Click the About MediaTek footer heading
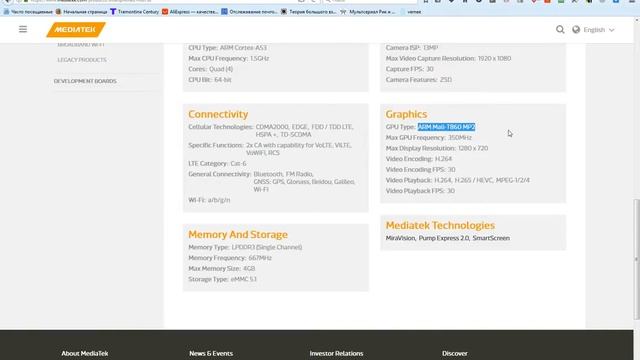This screenshot has height=360, width=640. (84, 353)
